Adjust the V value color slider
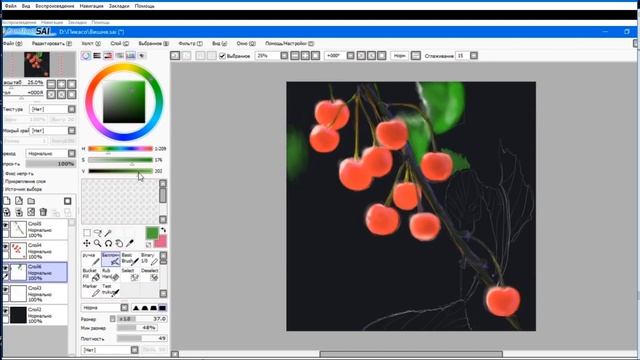The width and height of the screenshot is (640, 360). pyautogui.click(x=120, y=171)
